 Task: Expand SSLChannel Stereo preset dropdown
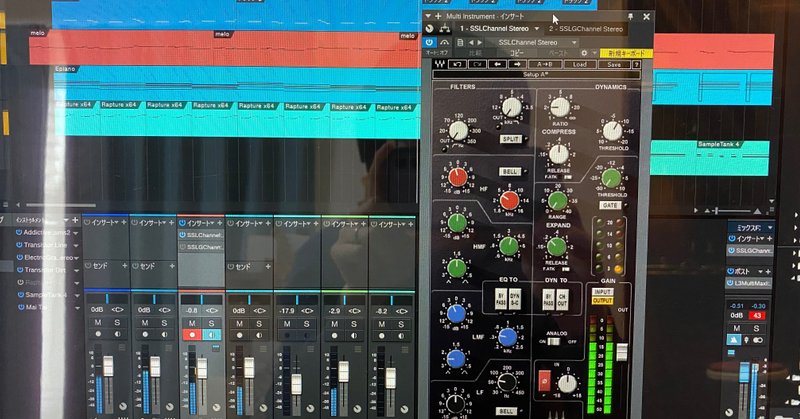pos(574,43)
